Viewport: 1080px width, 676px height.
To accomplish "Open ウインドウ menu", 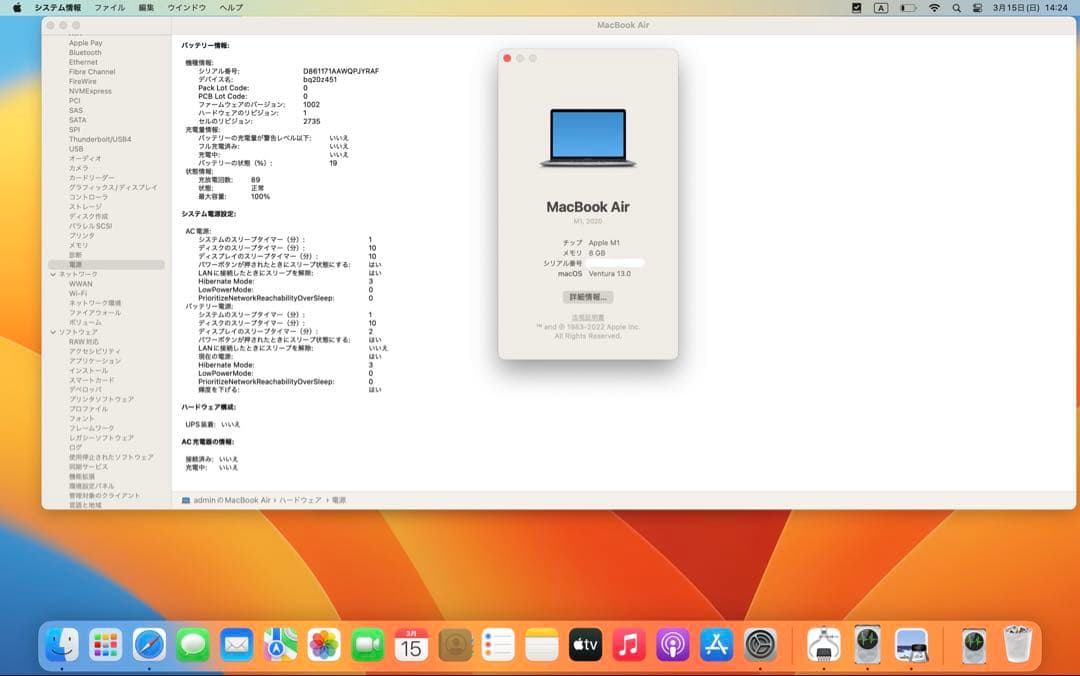I will point(187,8).
